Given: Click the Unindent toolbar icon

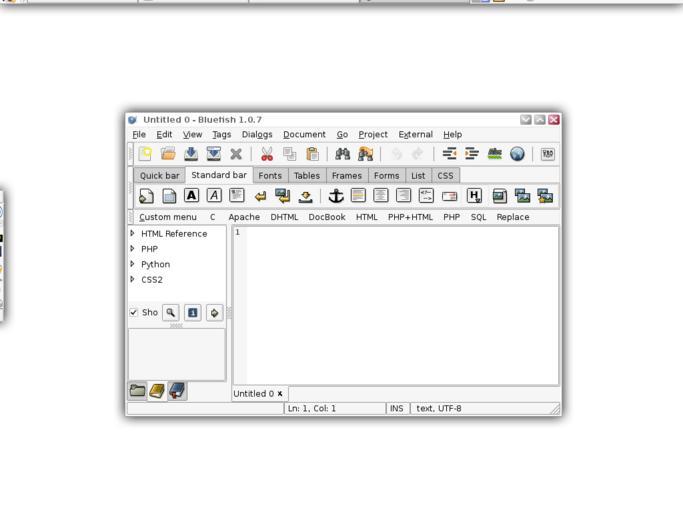Looking at the screenshot, I should point(449,154).
